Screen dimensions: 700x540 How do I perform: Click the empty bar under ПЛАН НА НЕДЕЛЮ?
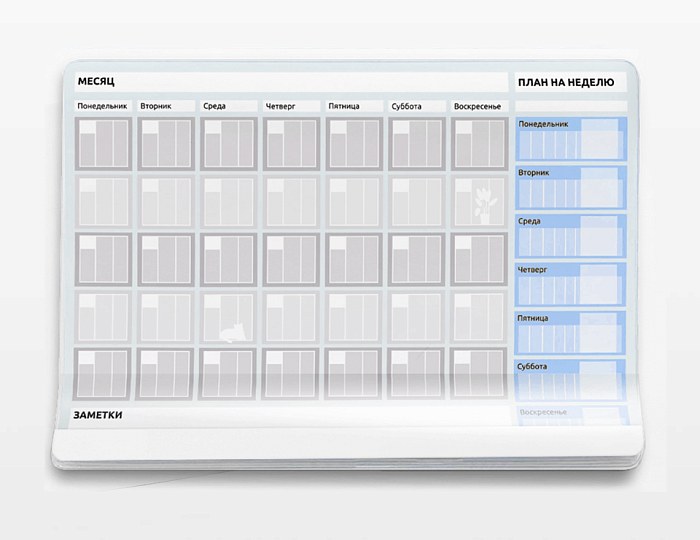[x=571, y=106]
